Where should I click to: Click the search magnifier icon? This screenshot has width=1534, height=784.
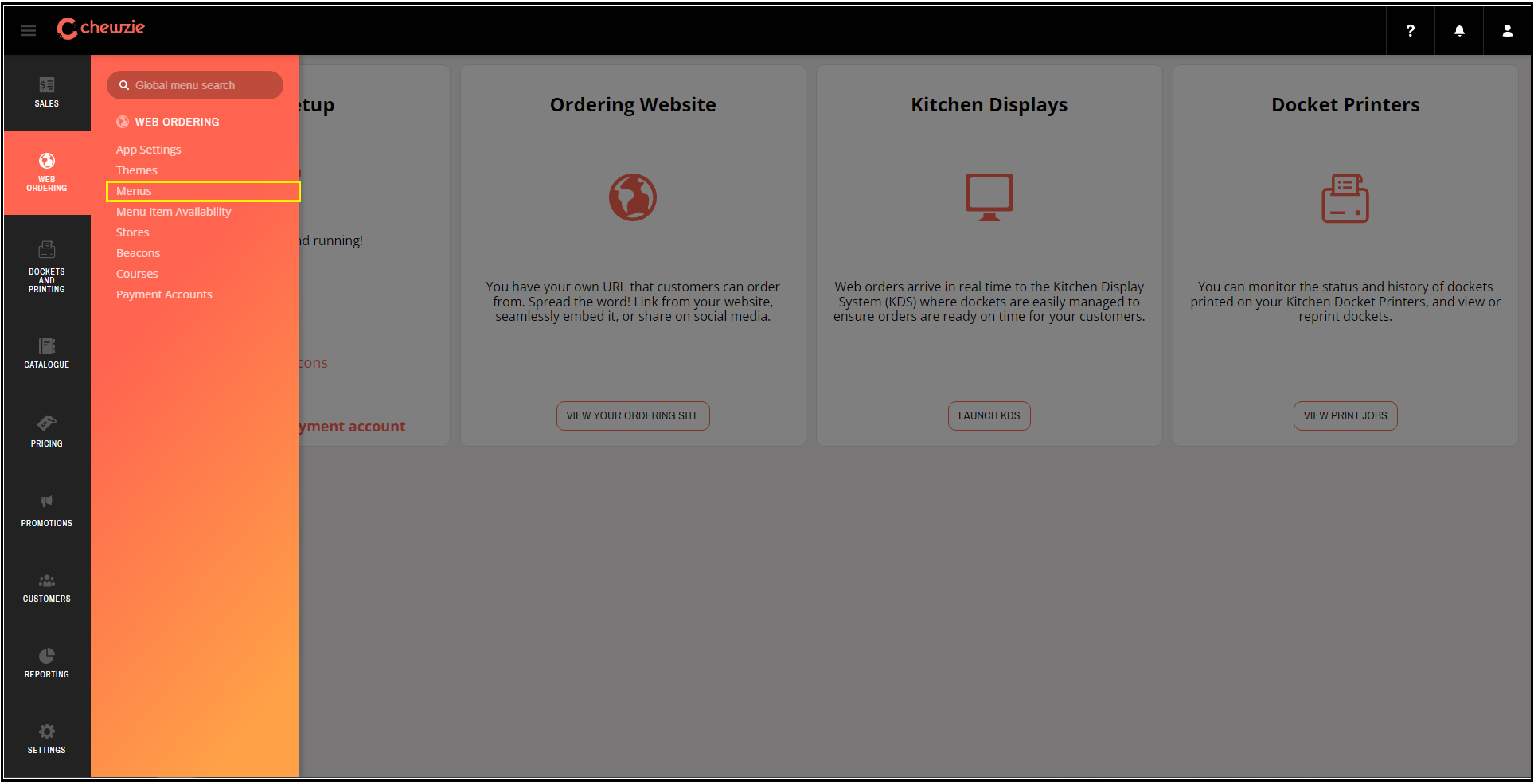pyautogui.click(x=124, y=85)
